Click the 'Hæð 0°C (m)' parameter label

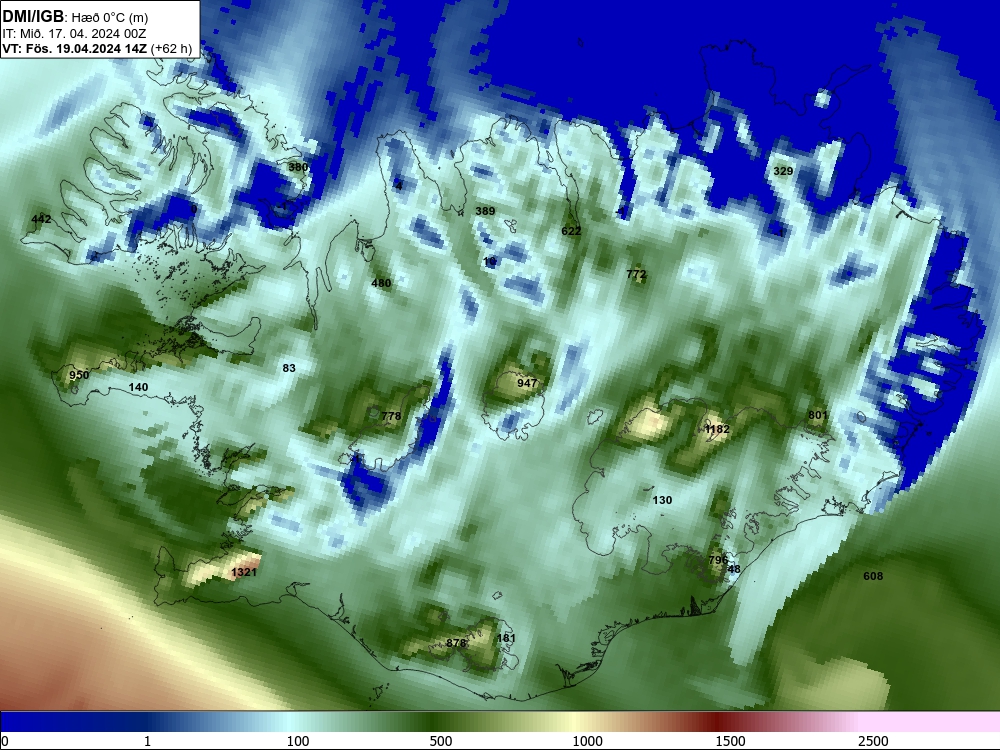click(x=110, y=17)
